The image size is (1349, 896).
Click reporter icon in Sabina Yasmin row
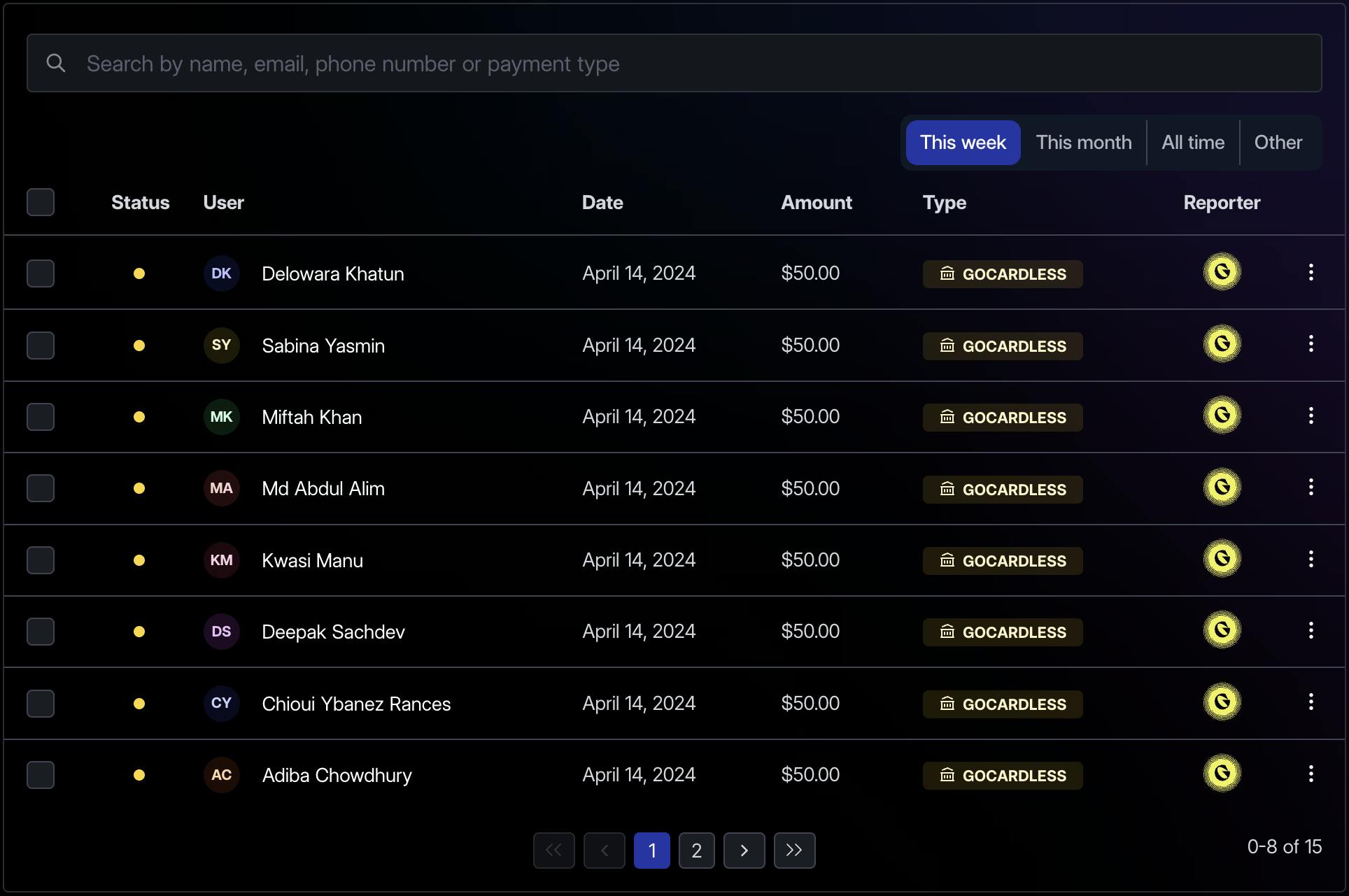tap(1222, 344)
